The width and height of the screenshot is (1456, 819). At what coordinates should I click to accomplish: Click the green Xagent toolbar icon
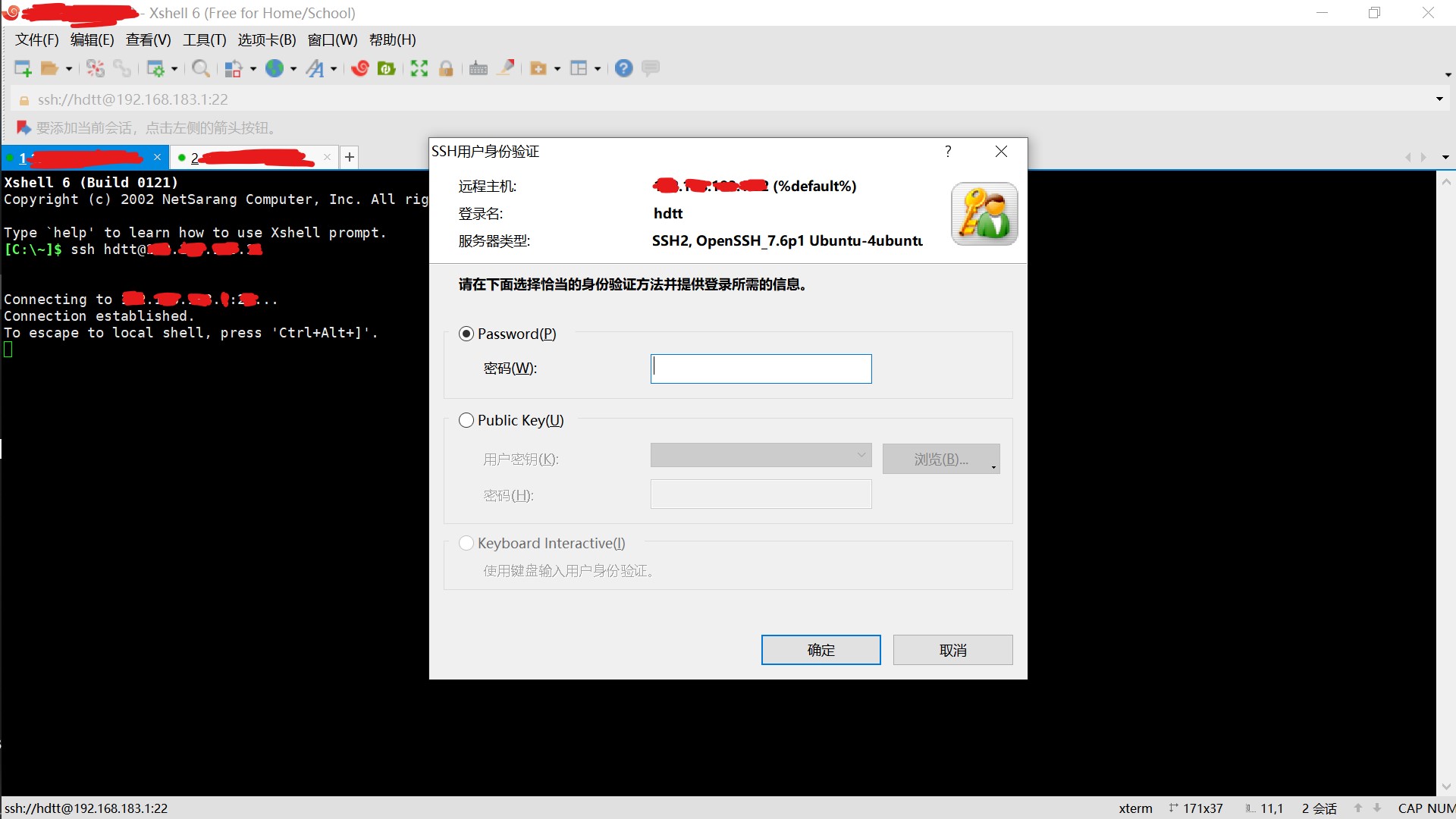[x=387, y=68]
